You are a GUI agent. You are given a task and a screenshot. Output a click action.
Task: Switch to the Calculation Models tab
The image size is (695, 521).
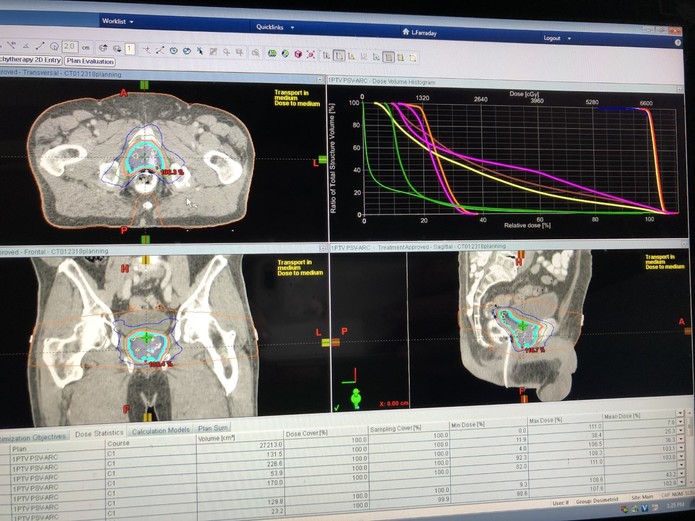pyautogui.click(x=161, y=430)
